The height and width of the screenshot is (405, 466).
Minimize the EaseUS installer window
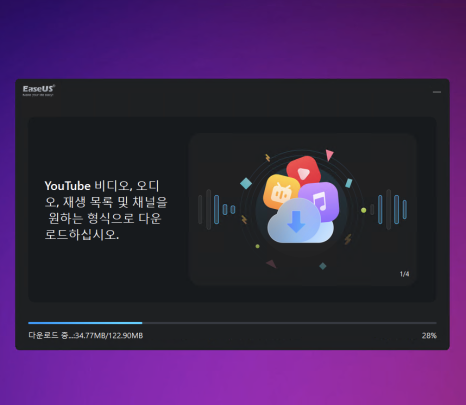coord(437,92)
